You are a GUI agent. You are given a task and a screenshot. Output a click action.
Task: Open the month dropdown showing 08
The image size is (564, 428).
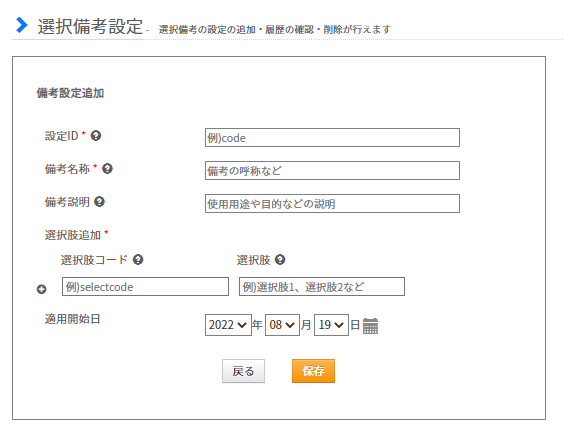282,325
